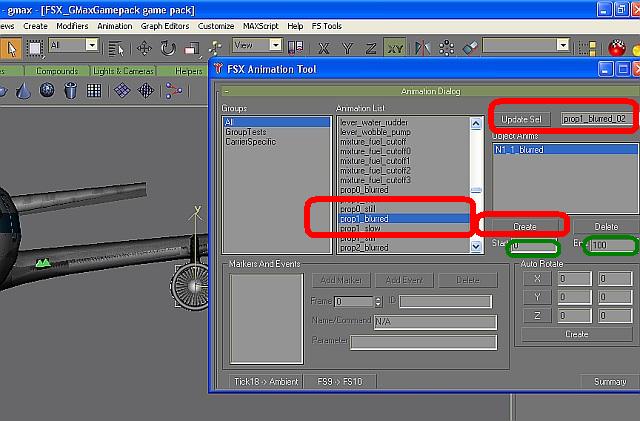Activate the Select and Rotate tool
Viewport: 640px width, 421px height.
point(167,46)
